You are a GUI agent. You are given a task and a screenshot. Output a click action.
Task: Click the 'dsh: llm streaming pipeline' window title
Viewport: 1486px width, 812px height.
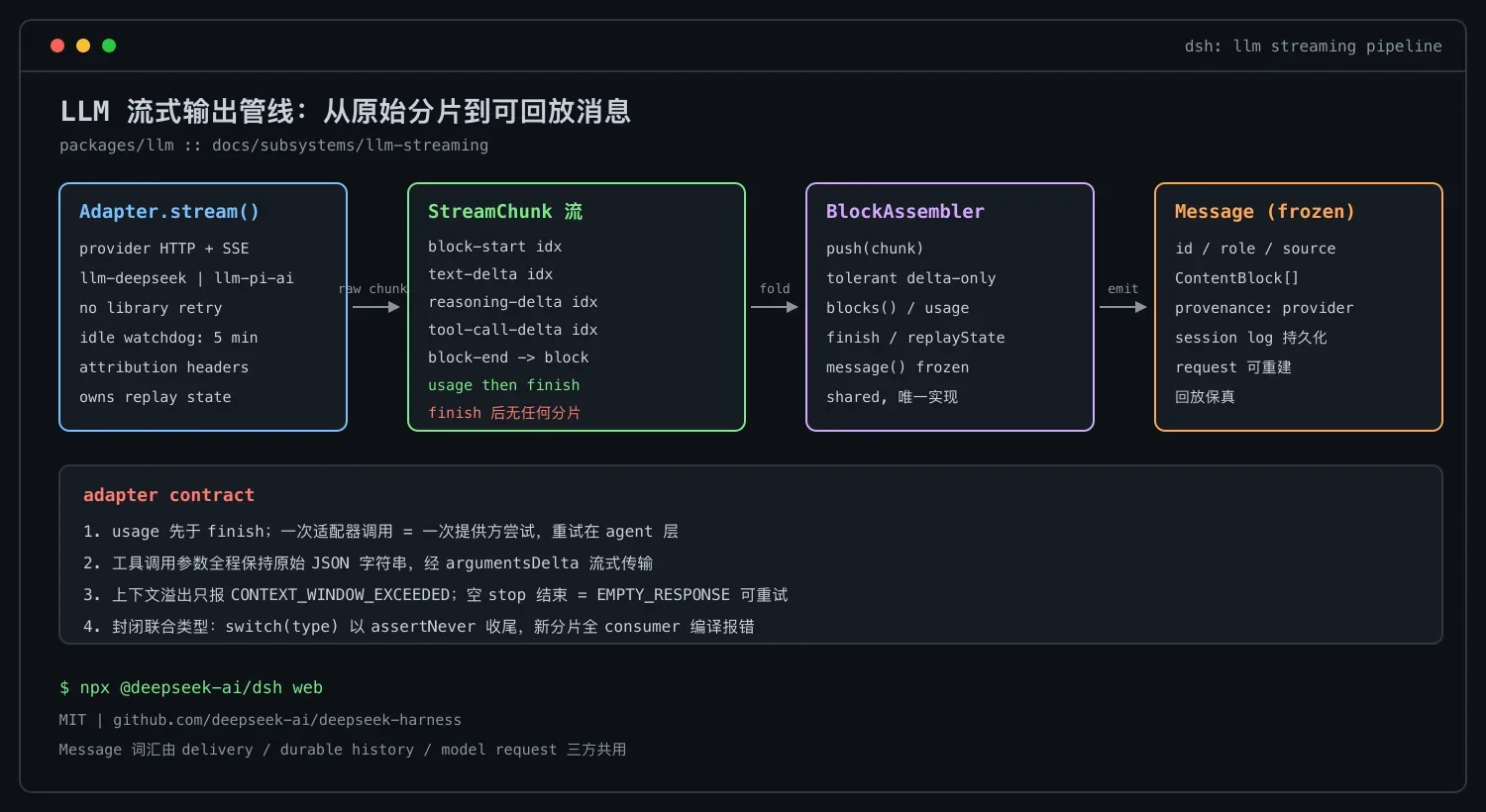1314,47
